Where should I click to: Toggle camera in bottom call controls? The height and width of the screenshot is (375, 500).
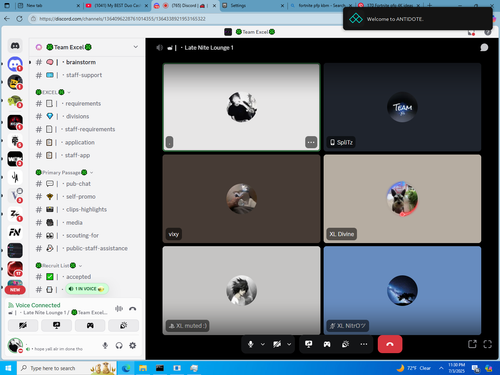tap(277, 344)
